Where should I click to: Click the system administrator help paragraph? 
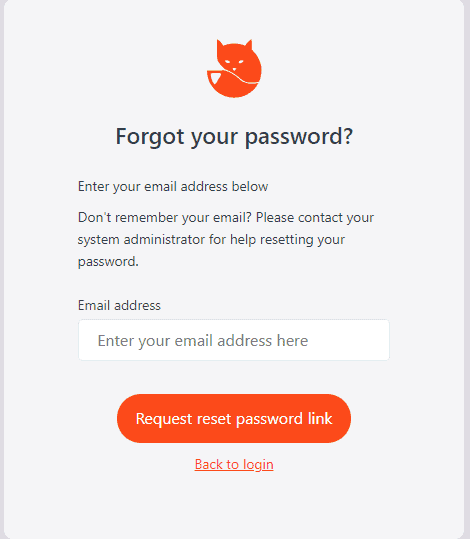tap(226, 240)
